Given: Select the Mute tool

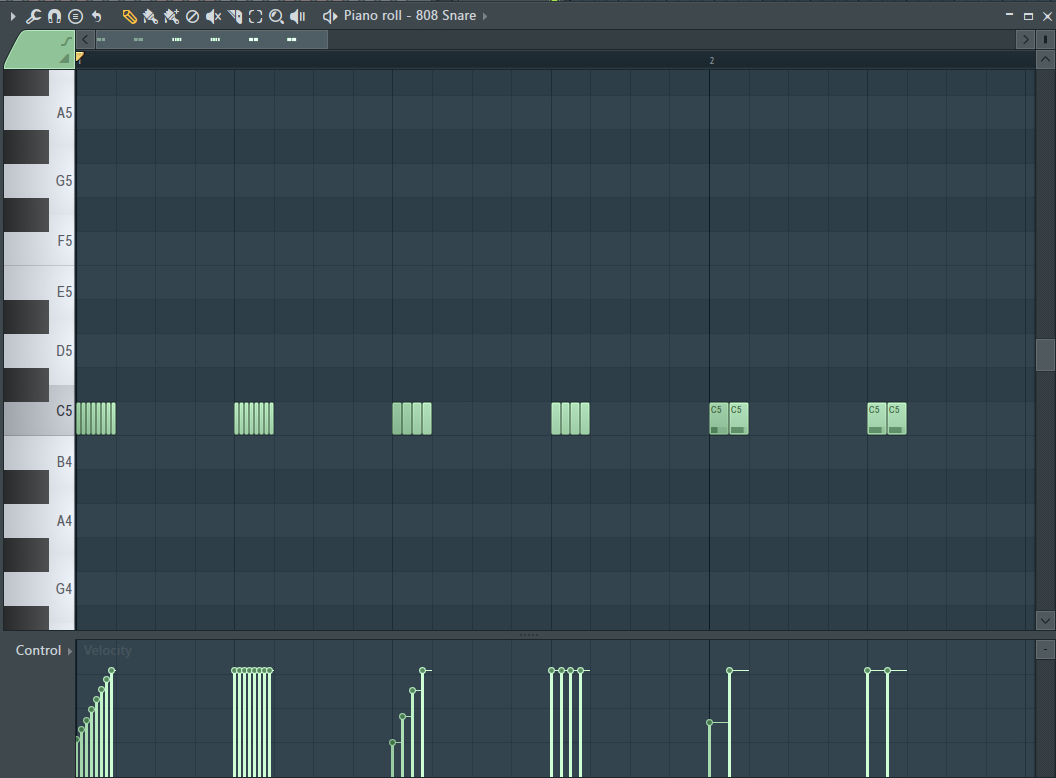Looking at the screenshot, I should coord(213,16).
